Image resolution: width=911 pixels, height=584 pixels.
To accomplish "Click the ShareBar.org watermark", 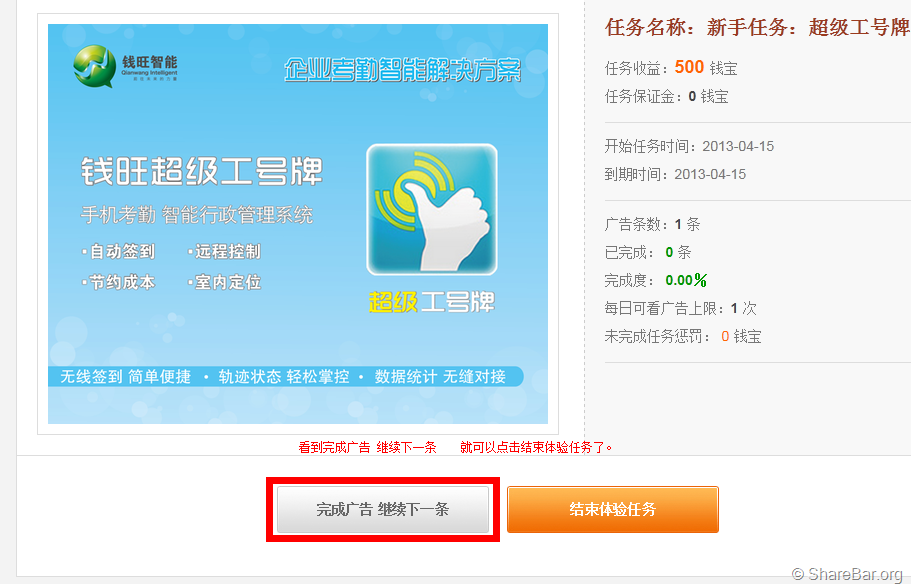I will [x=848, y=574].
